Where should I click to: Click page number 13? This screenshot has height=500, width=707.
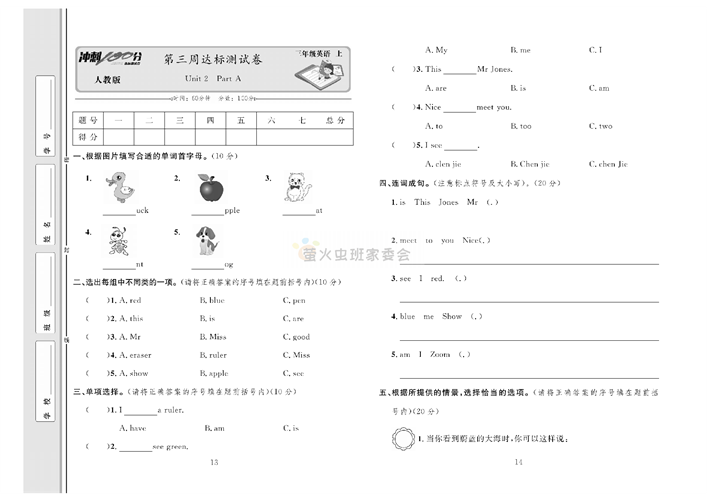point(214,462)
